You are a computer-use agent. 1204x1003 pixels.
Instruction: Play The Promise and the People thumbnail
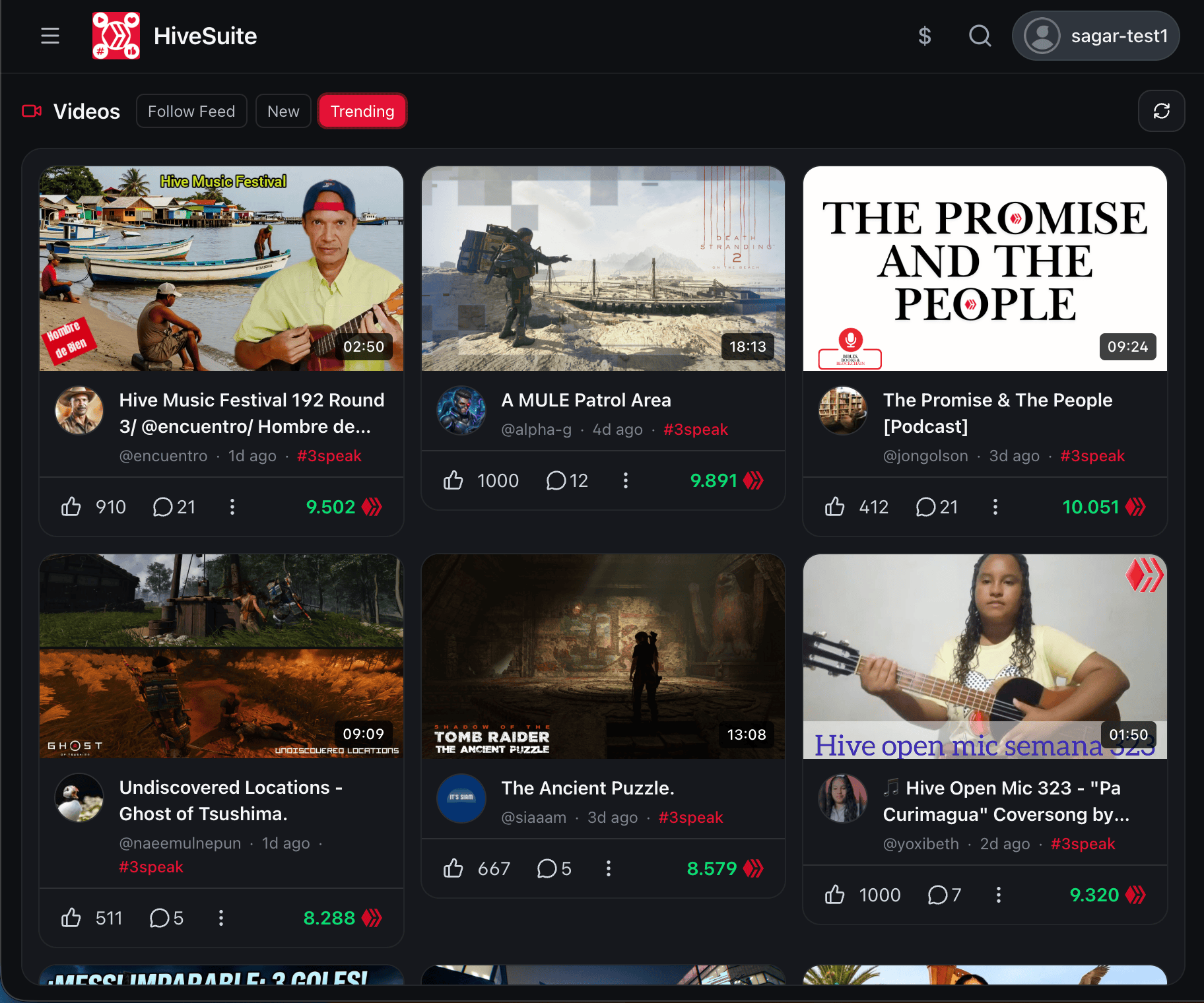(x=985, y=269)
